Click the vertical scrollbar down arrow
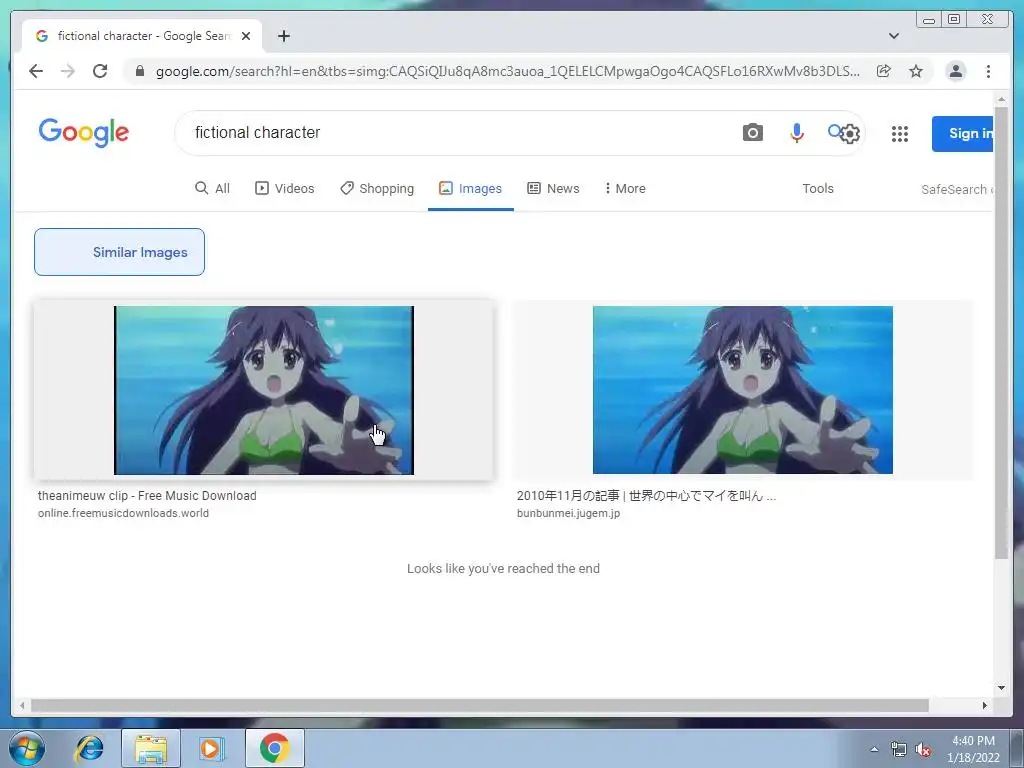1024x768 pixels. click(x=1001, y=687)
